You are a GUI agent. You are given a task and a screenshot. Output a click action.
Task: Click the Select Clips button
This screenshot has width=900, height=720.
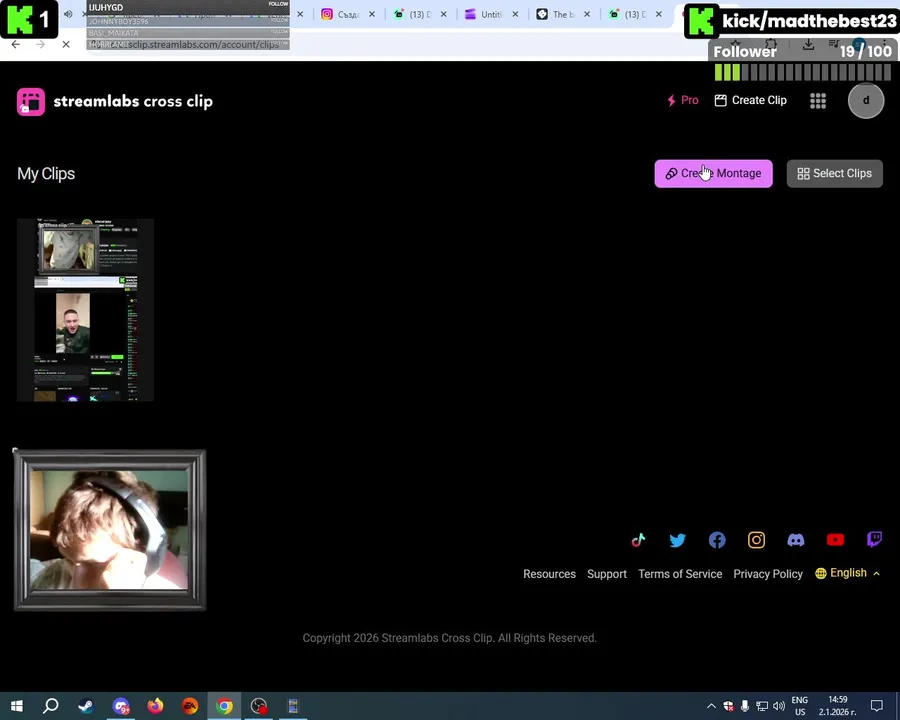[x=835, y=173]
